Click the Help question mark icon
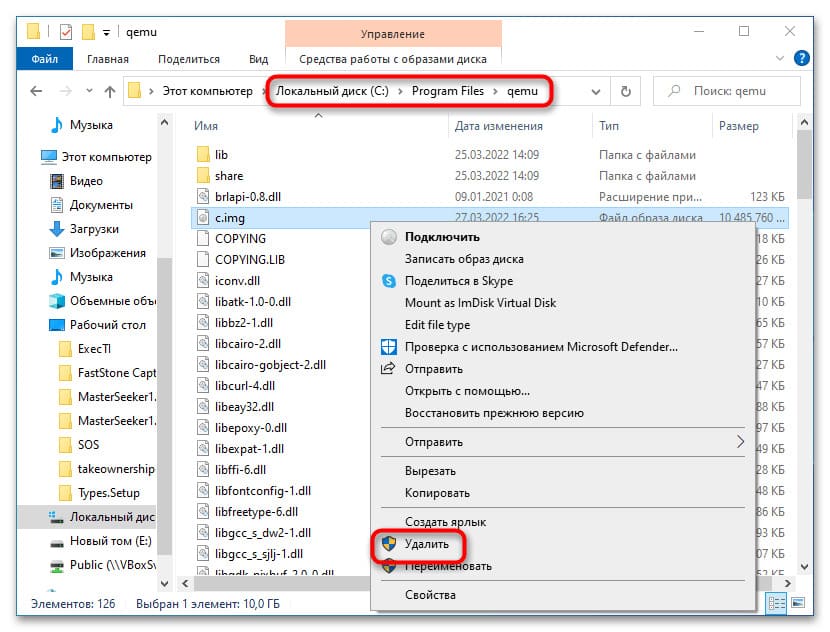 point(803,59)
